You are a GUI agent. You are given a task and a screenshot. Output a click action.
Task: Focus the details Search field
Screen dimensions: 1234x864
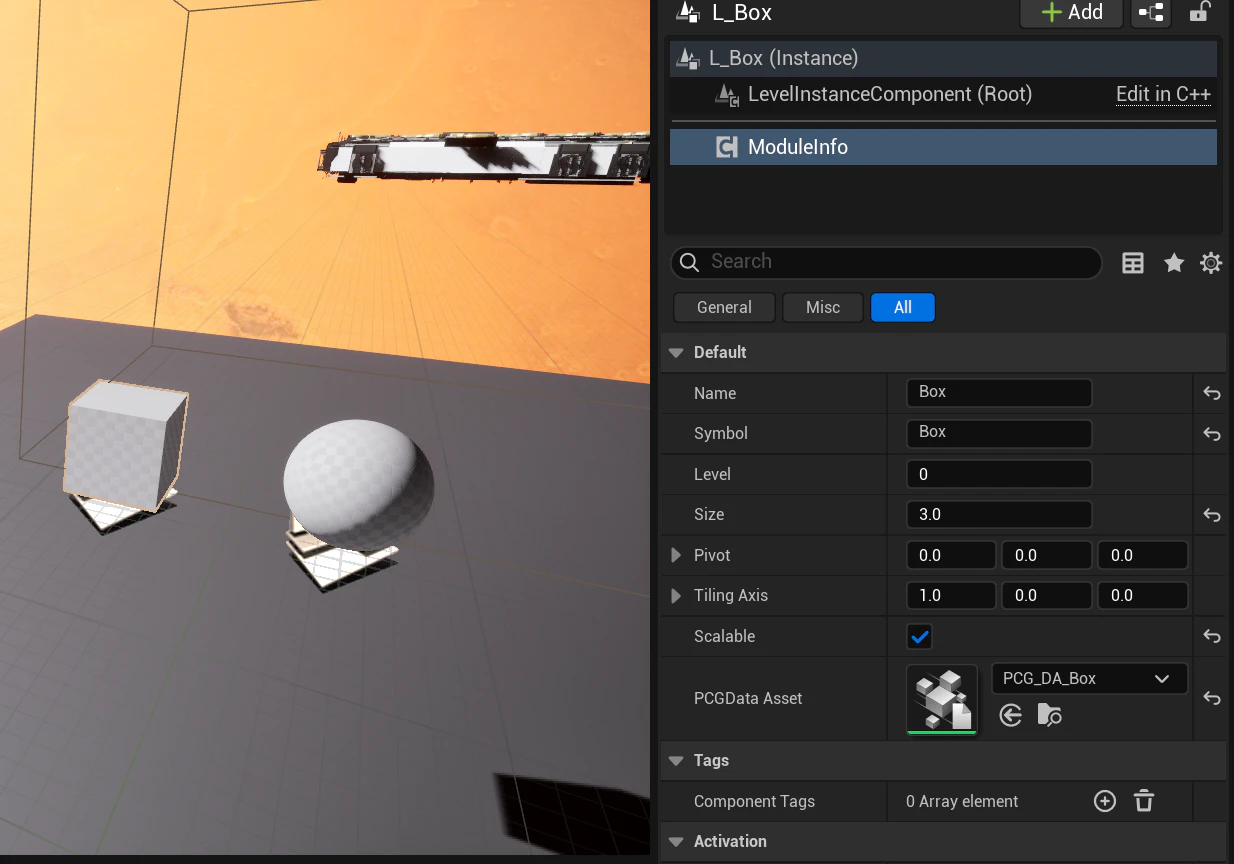[886, 262]
